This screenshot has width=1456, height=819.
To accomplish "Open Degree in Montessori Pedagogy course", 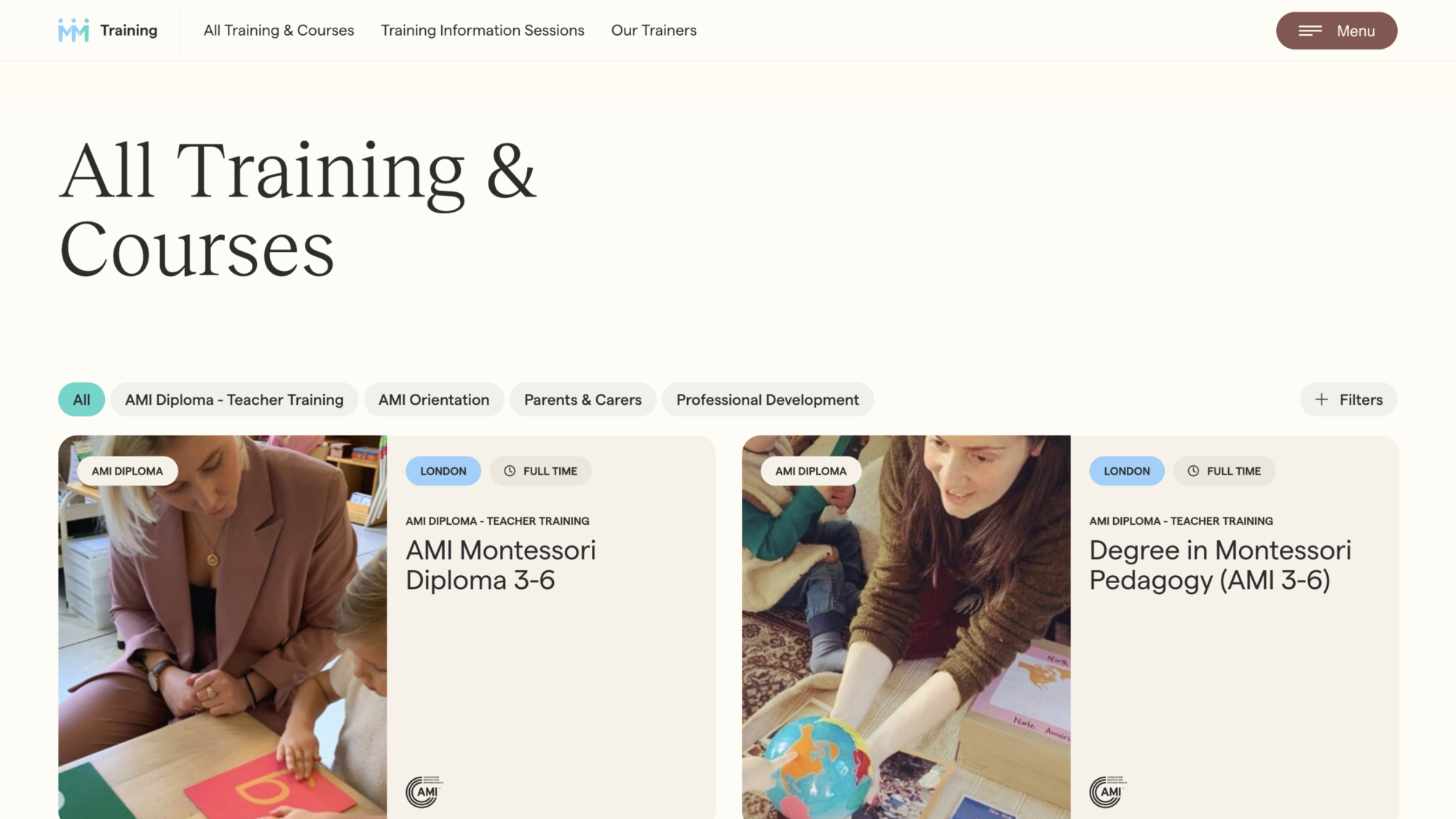I will pos(1220,565).
